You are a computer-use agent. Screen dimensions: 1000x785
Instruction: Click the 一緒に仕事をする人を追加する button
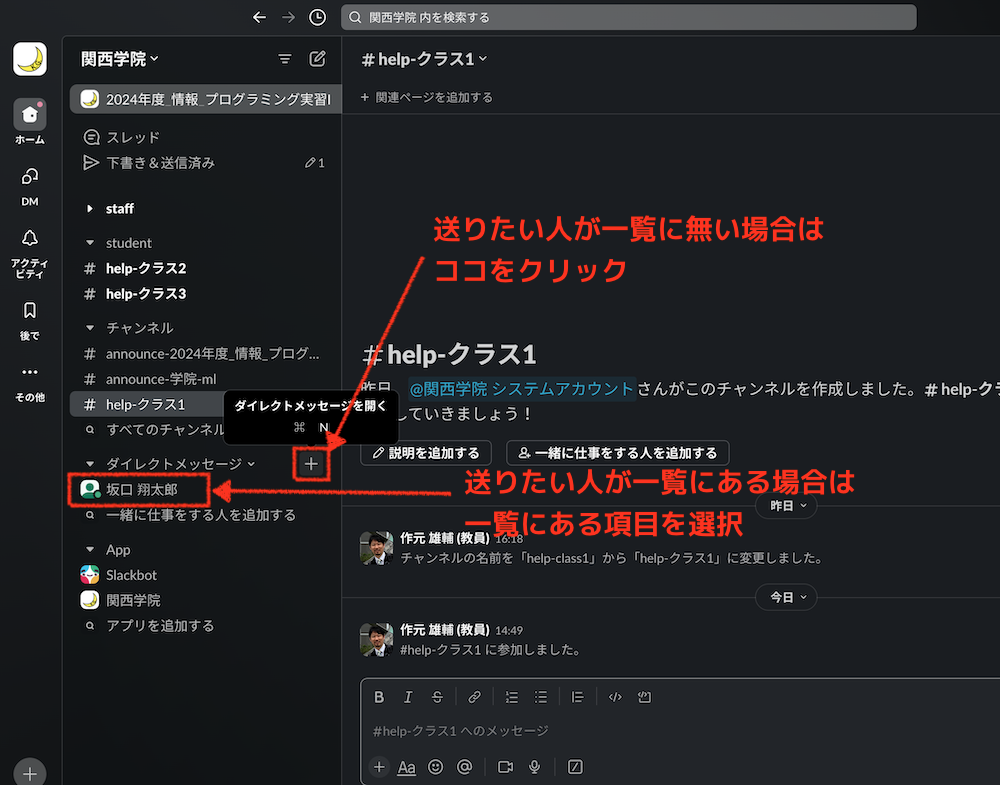617,452
